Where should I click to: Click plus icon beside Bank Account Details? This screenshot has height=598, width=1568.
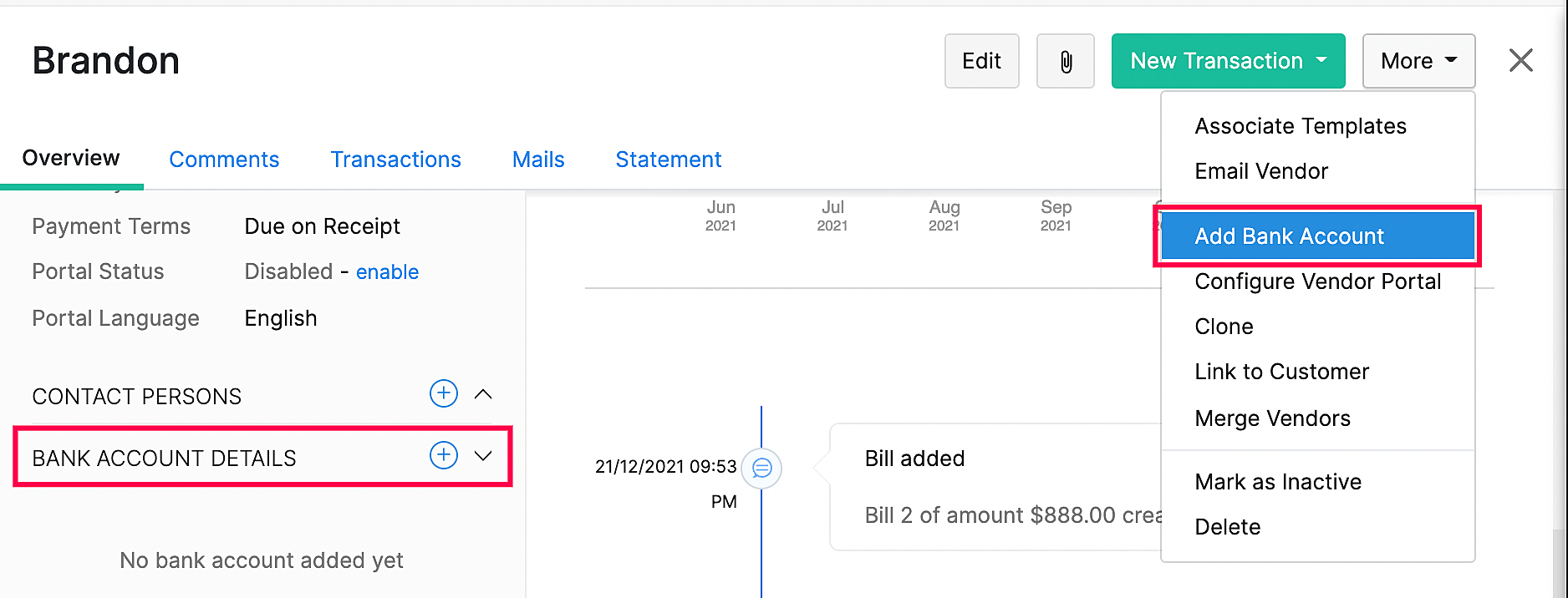443,455
